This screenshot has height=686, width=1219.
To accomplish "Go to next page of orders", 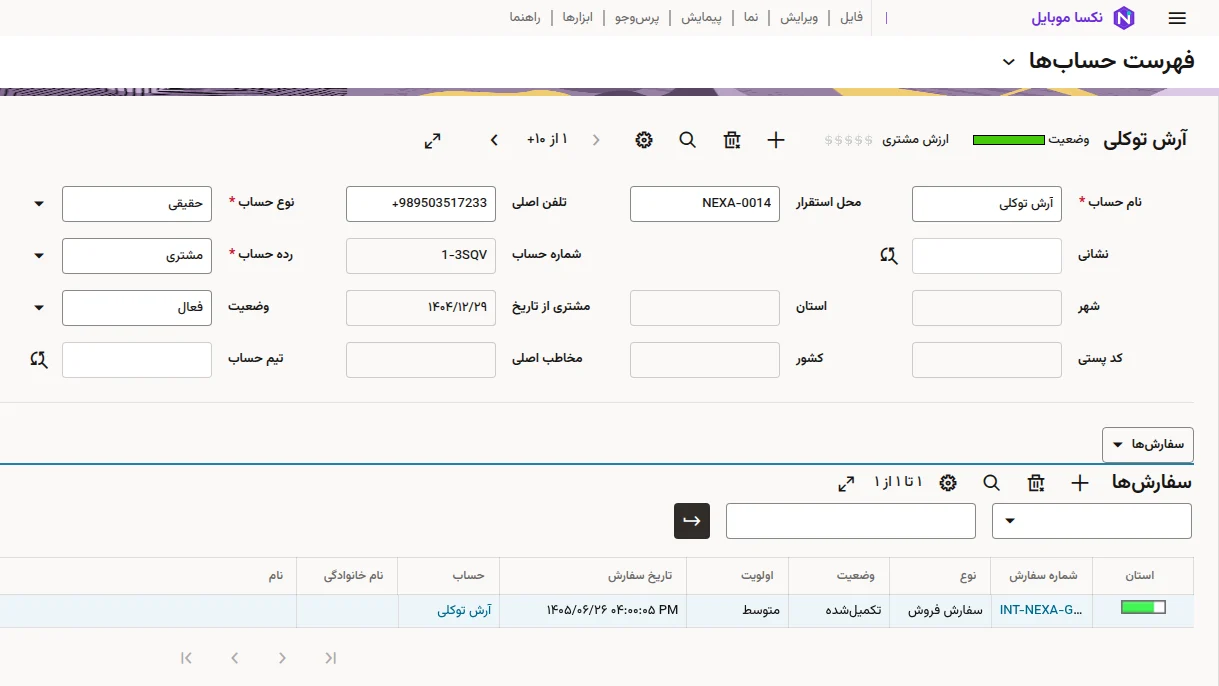I will pos(234,658).
